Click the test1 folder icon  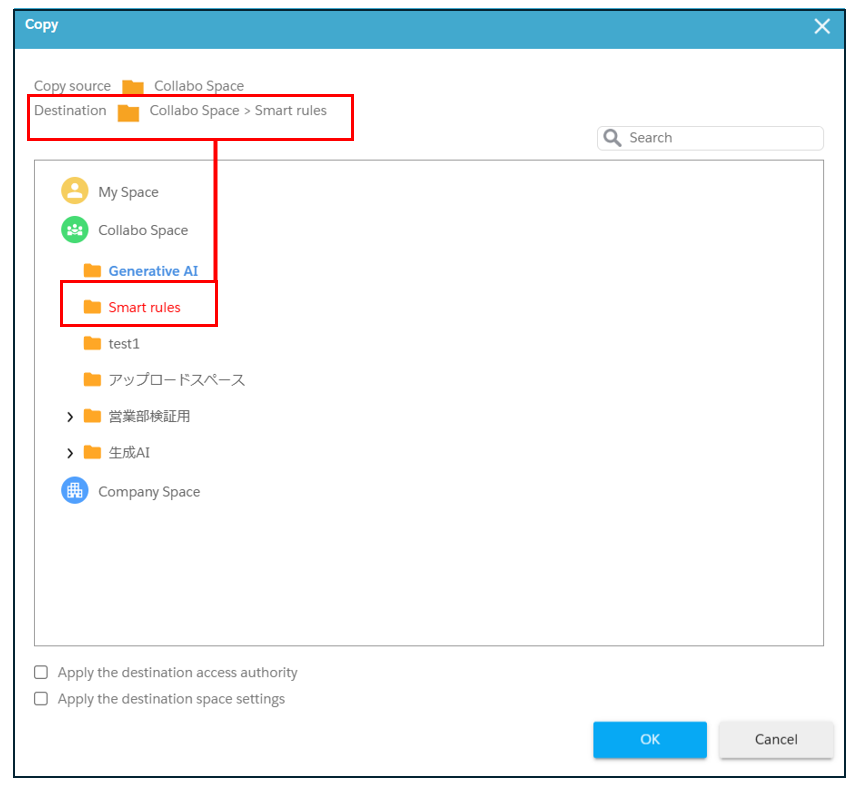92,343
